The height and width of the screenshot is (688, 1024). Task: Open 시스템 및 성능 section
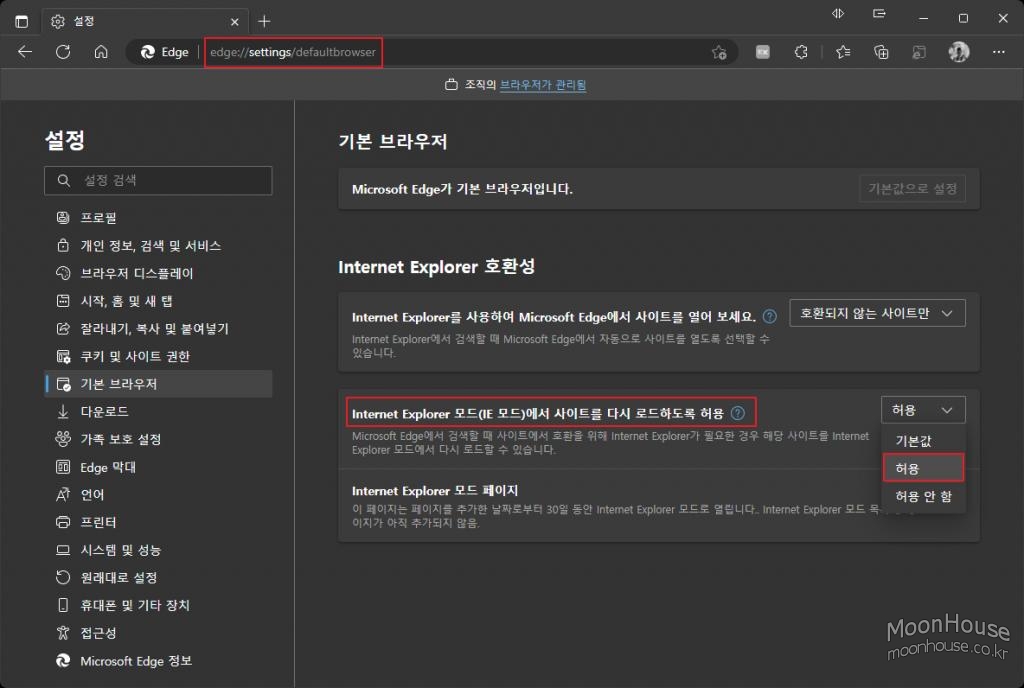(x=159, y=550)
